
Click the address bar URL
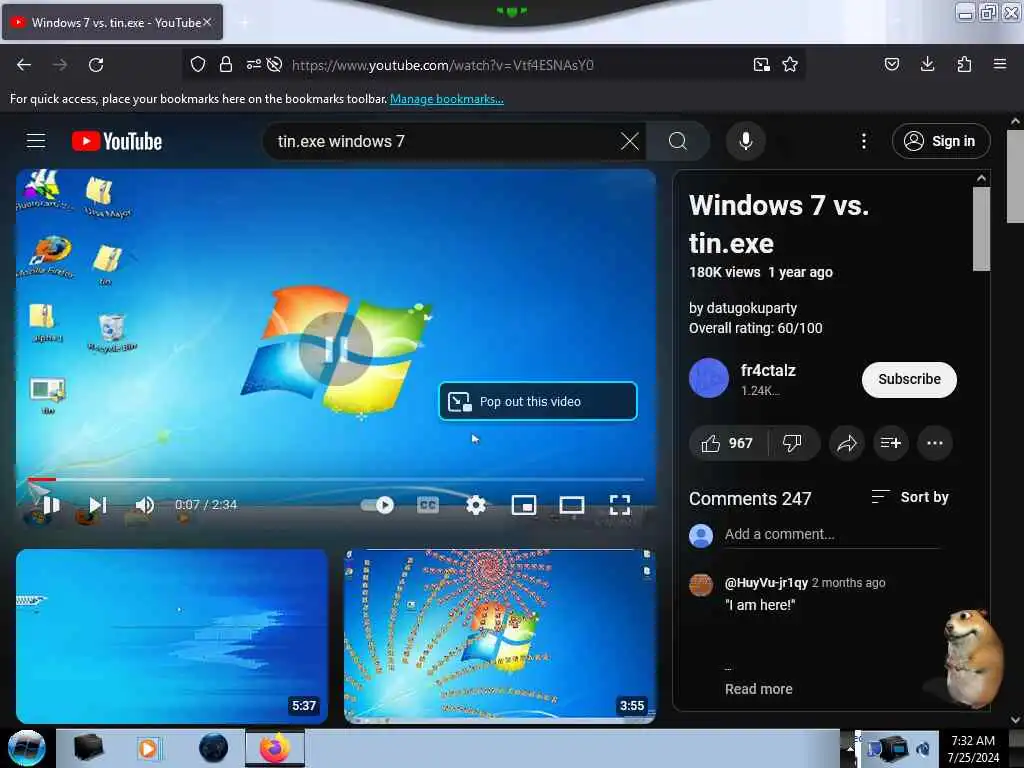pyautogui.click(x=443, y=65)
